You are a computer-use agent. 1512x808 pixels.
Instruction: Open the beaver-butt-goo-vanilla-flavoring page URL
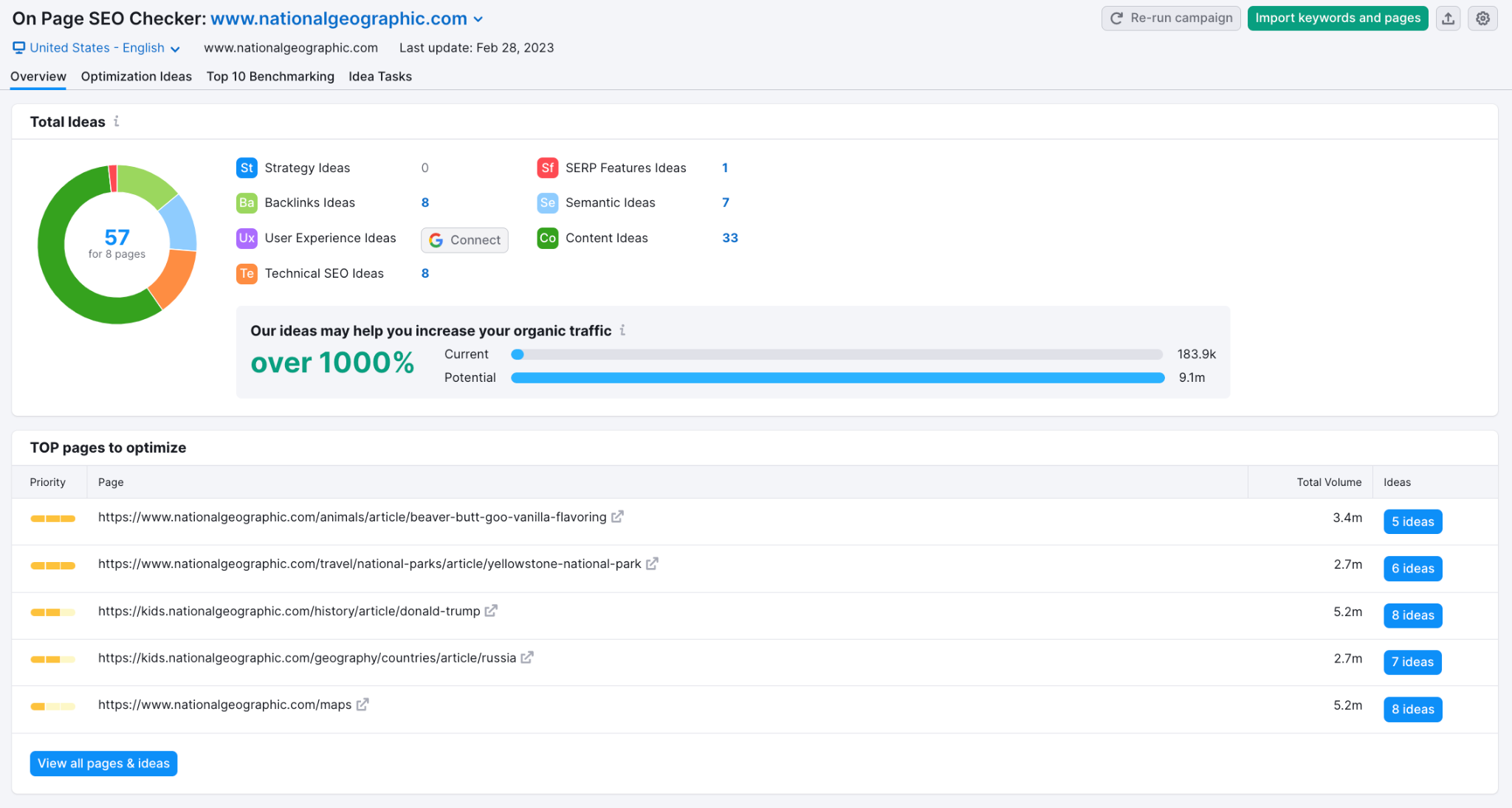(x=352, y=517)
